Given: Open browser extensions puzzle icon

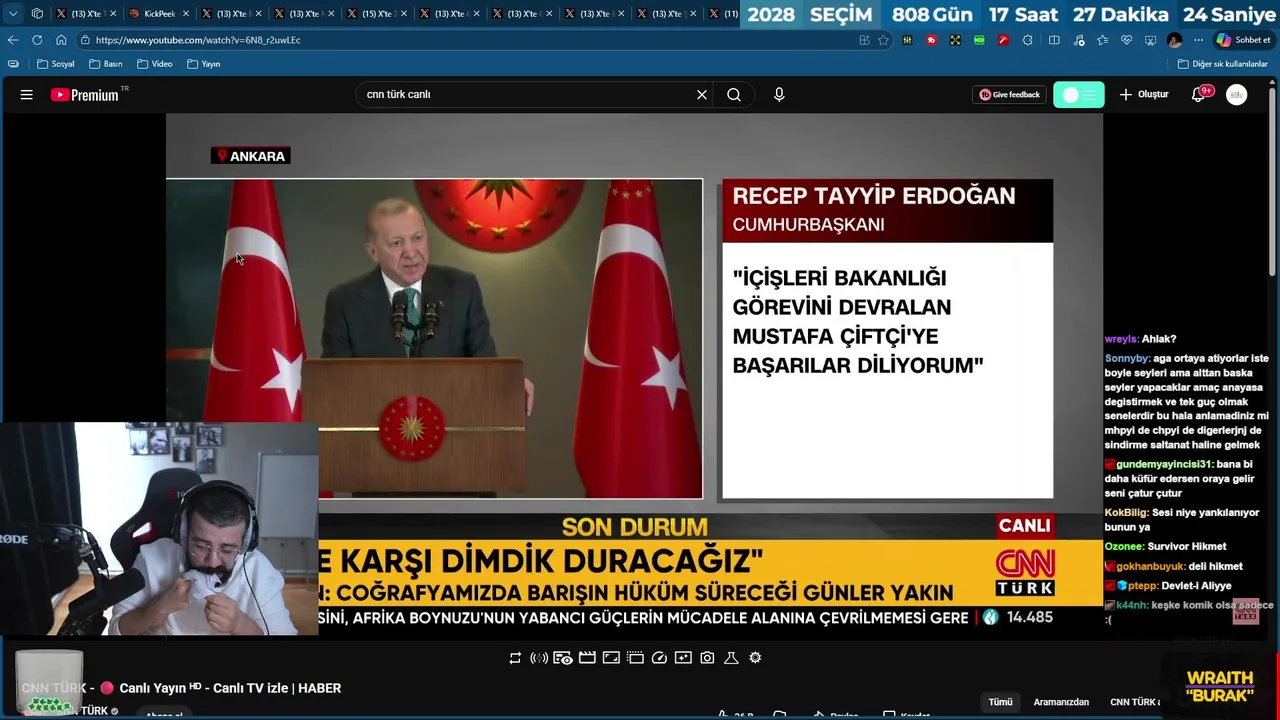Looking at the screenshot, I should tap(1028, 40).
